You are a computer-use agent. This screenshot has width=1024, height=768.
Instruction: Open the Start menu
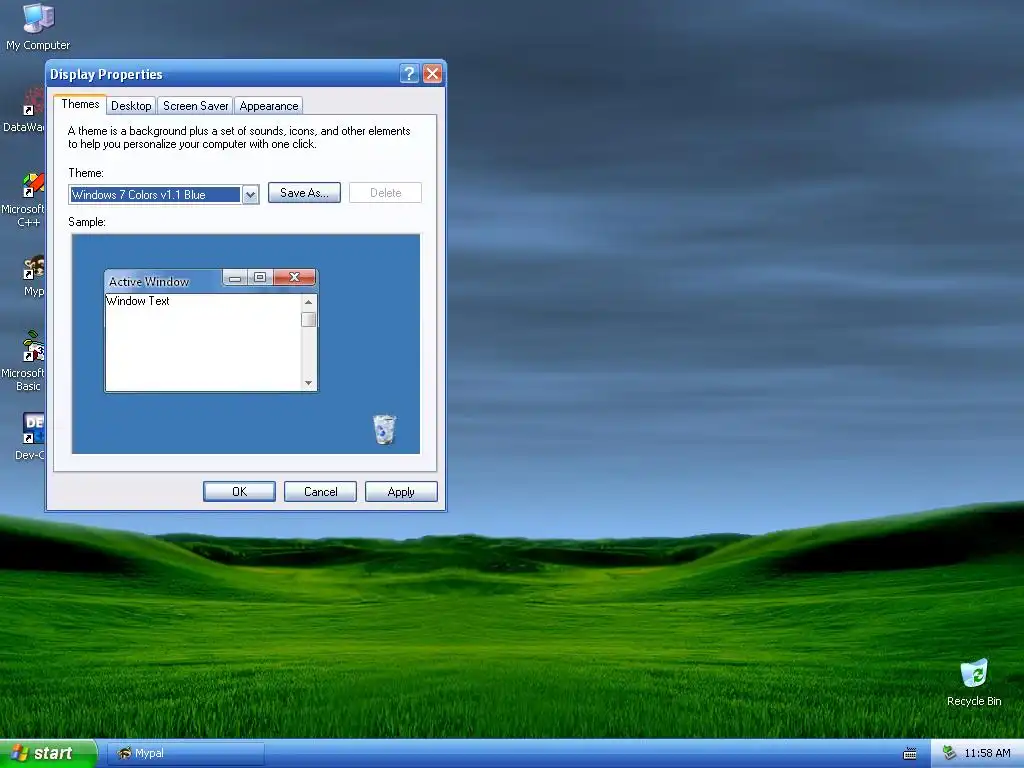48,753
